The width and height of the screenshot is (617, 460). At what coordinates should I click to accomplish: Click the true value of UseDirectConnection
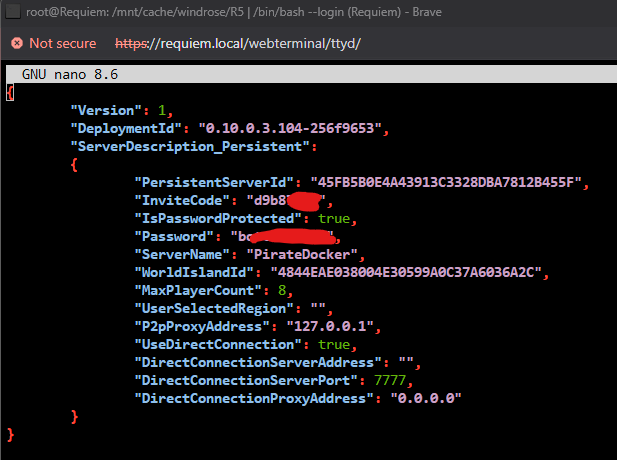tap(334, 344)
